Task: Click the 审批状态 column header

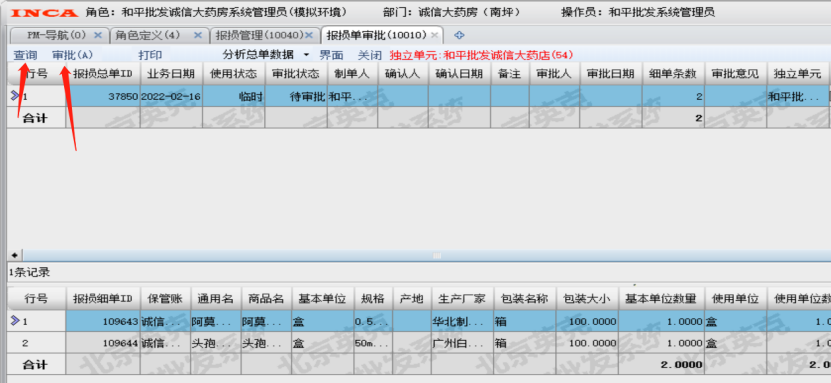Action: (296, 74)
